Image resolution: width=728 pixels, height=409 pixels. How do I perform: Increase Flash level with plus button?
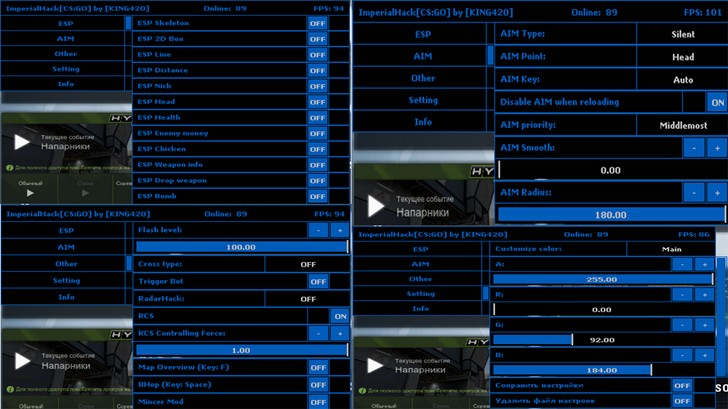pyautogui.click(x=340, y=230)
